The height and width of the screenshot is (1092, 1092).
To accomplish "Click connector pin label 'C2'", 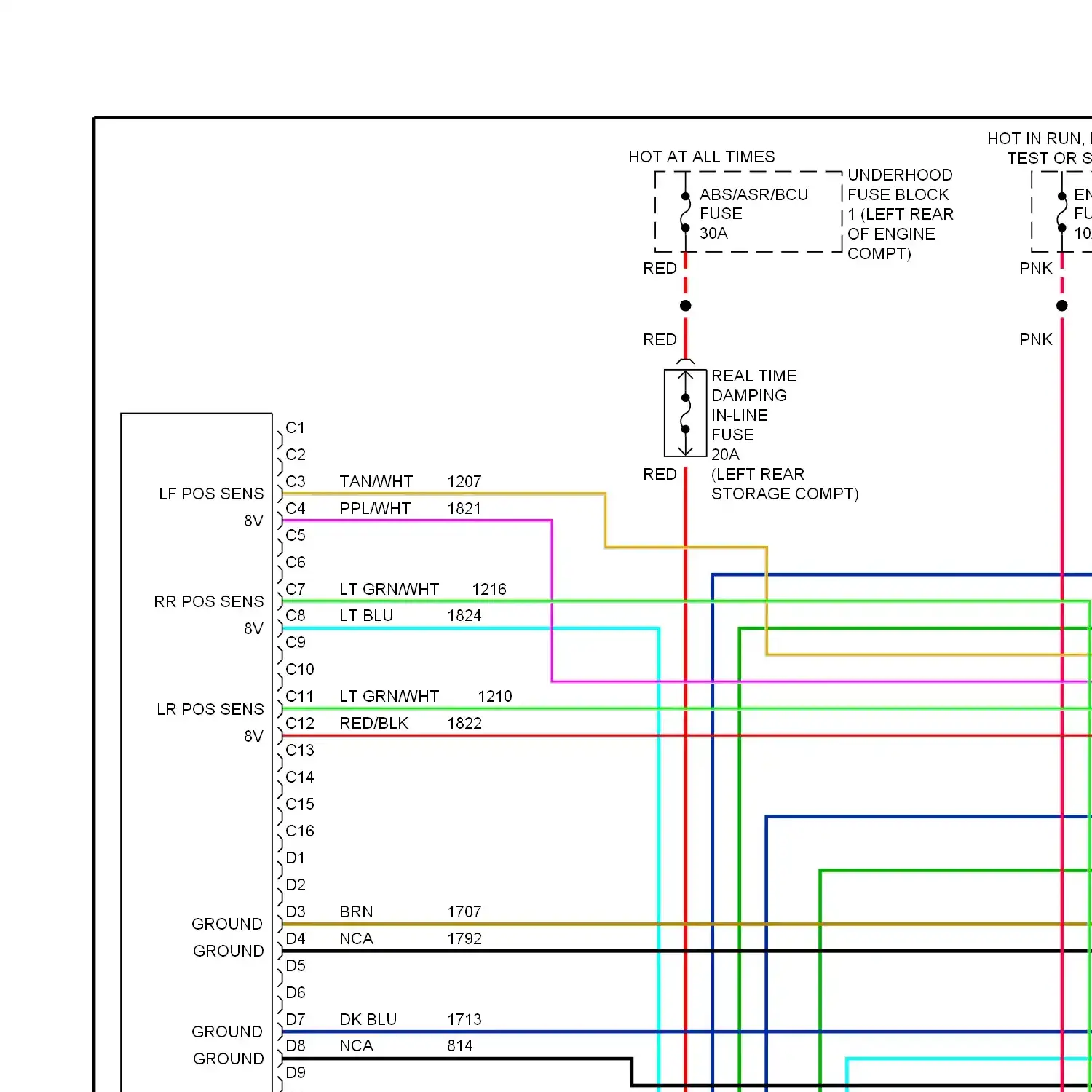I will [x=296, y=455].
